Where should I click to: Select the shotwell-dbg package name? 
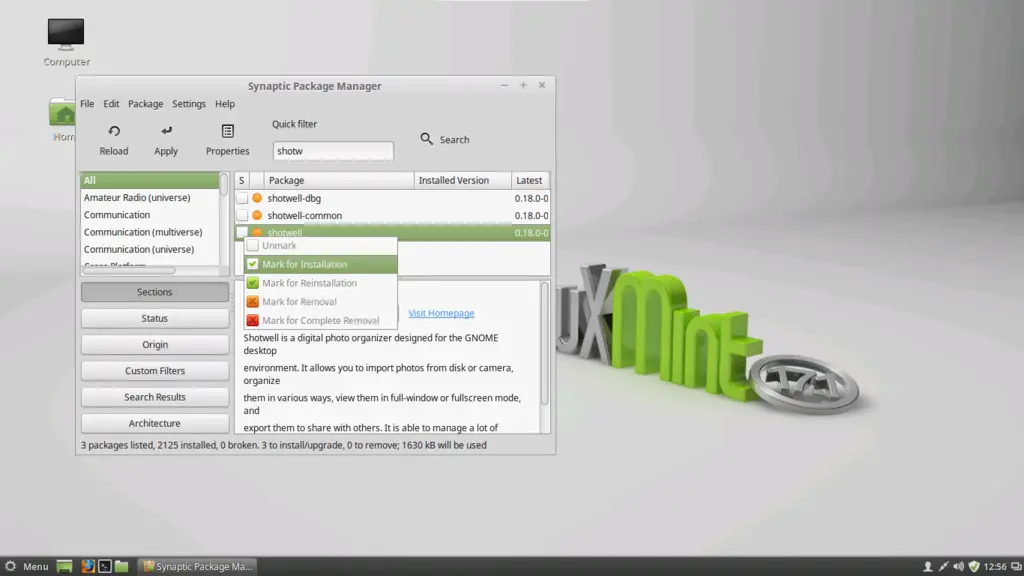pyautogui.click(x=294, y=198)
